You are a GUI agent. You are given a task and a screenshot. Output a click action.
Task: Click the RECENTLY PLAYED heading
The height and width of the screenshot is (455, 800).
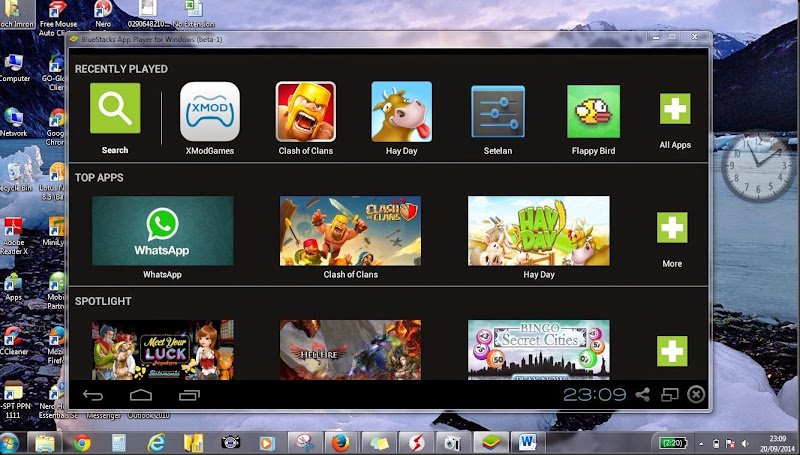[121, 69]
